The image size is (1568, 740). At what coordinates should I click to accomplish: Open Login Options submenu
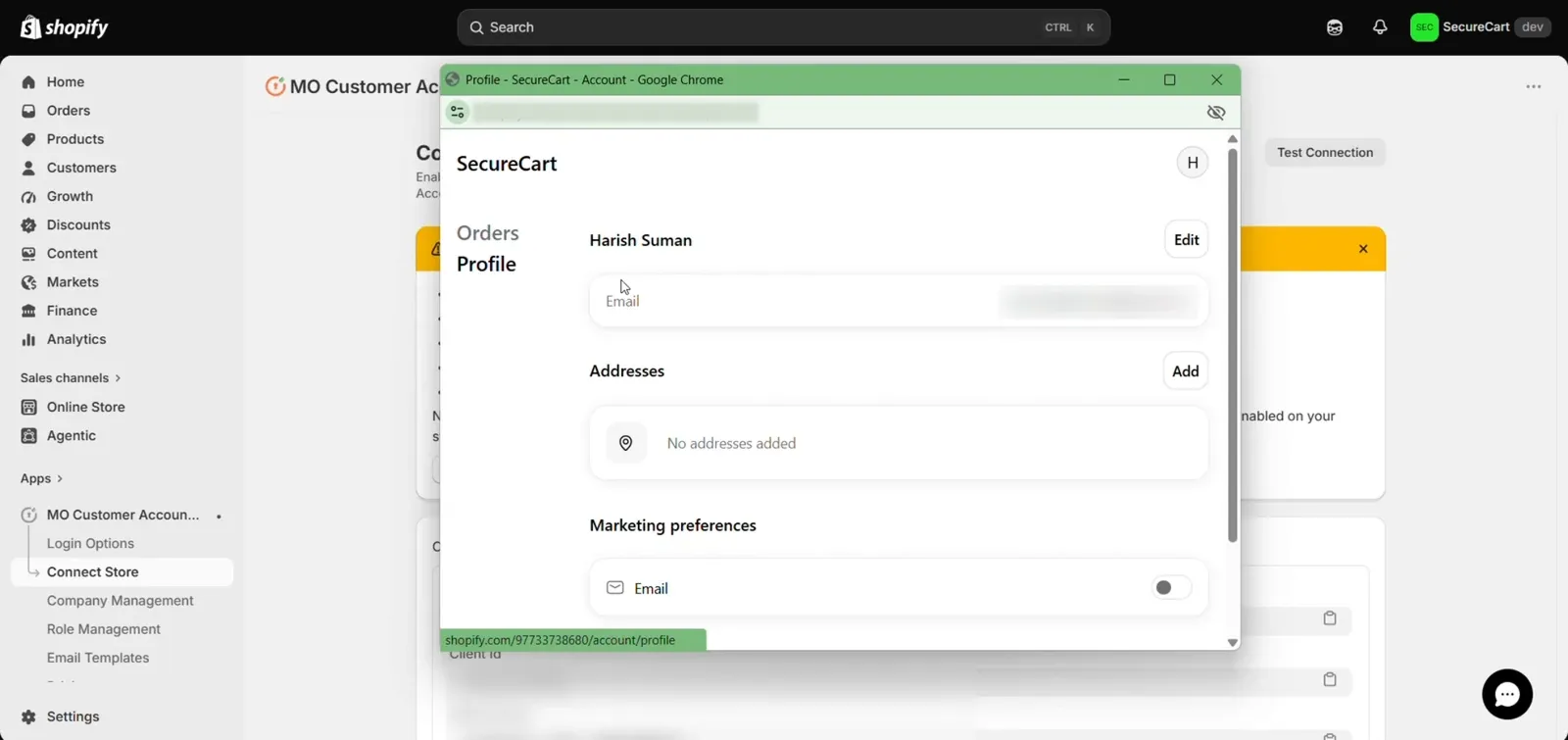(90, 544)
